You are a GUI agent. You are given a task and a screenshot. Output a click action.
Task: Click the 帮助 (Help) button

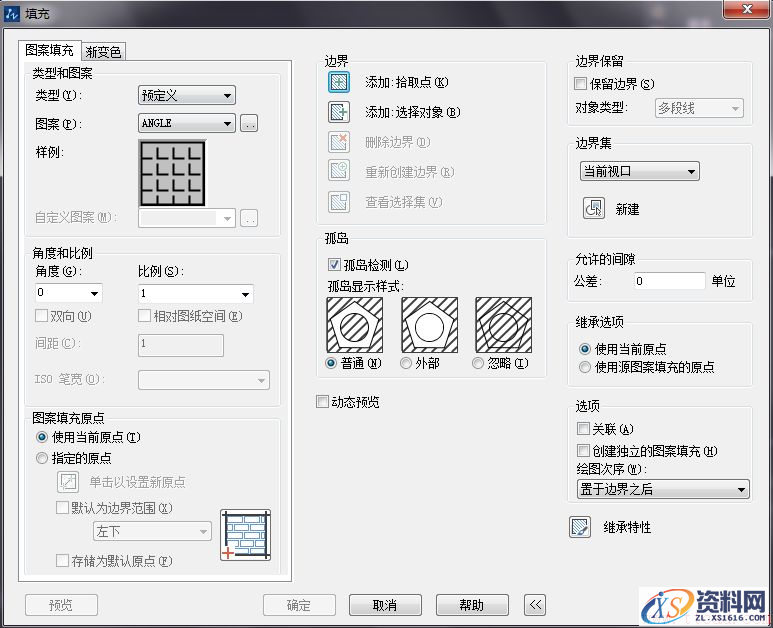472,605
